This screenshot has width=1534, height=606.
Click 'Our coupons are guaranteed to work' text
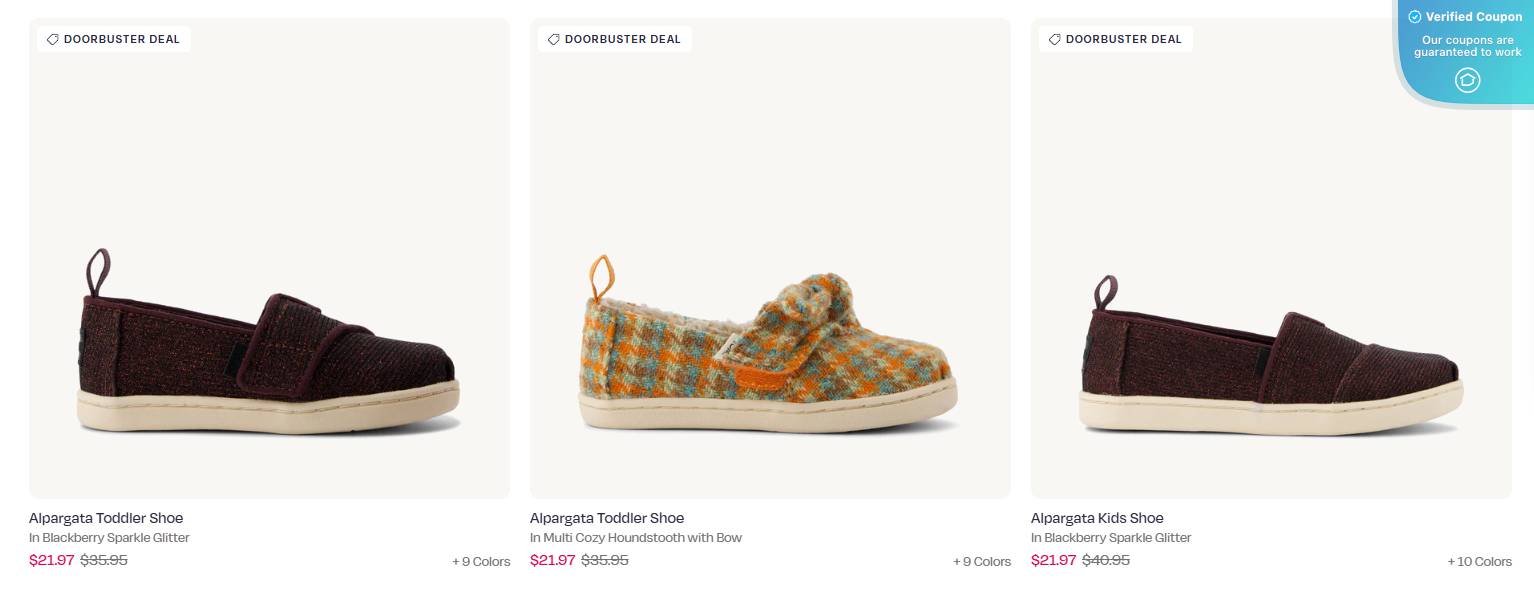(x=1467, y=46)
